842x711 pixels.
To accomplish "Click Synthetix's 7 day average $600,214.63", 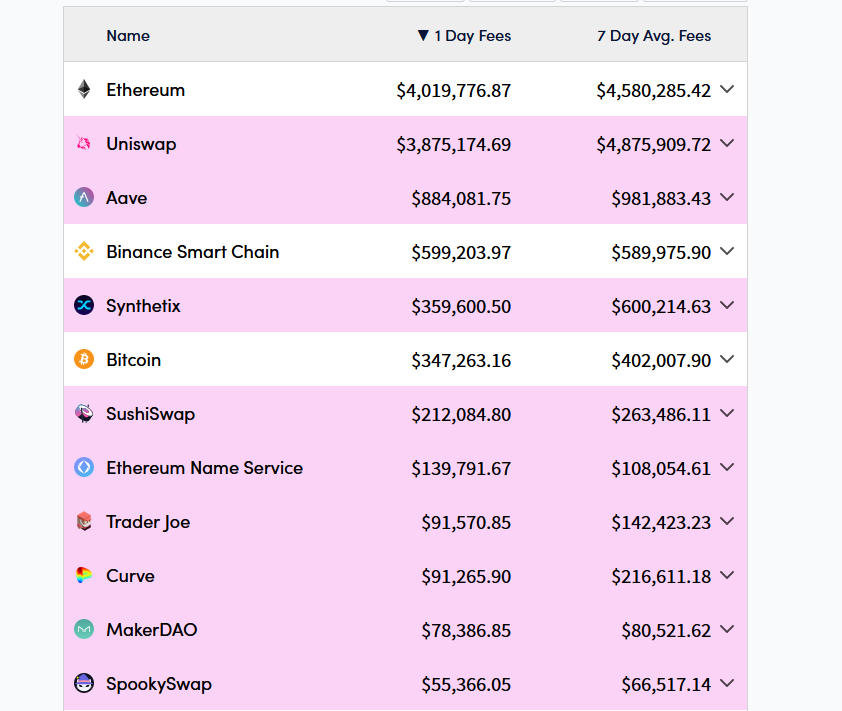I will pos(662,307).
